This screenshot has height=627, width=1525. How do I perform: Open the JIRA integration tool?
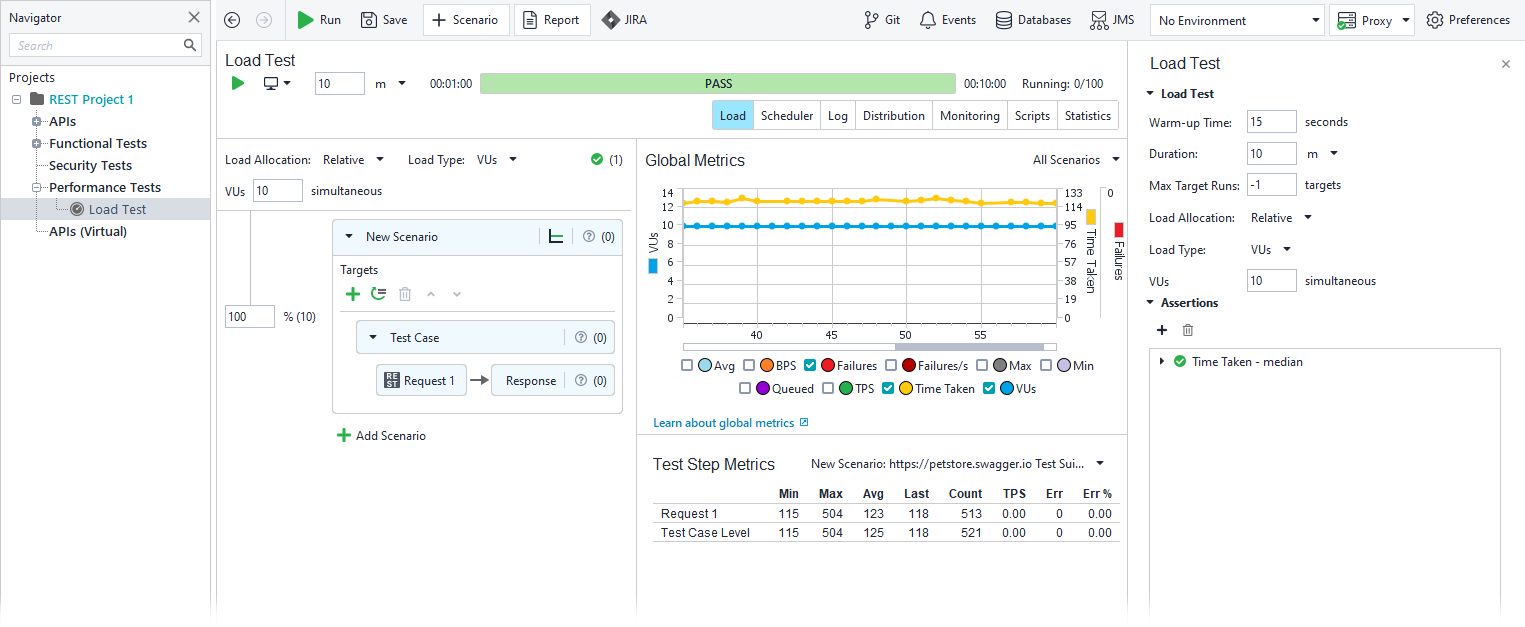point(623,19)
